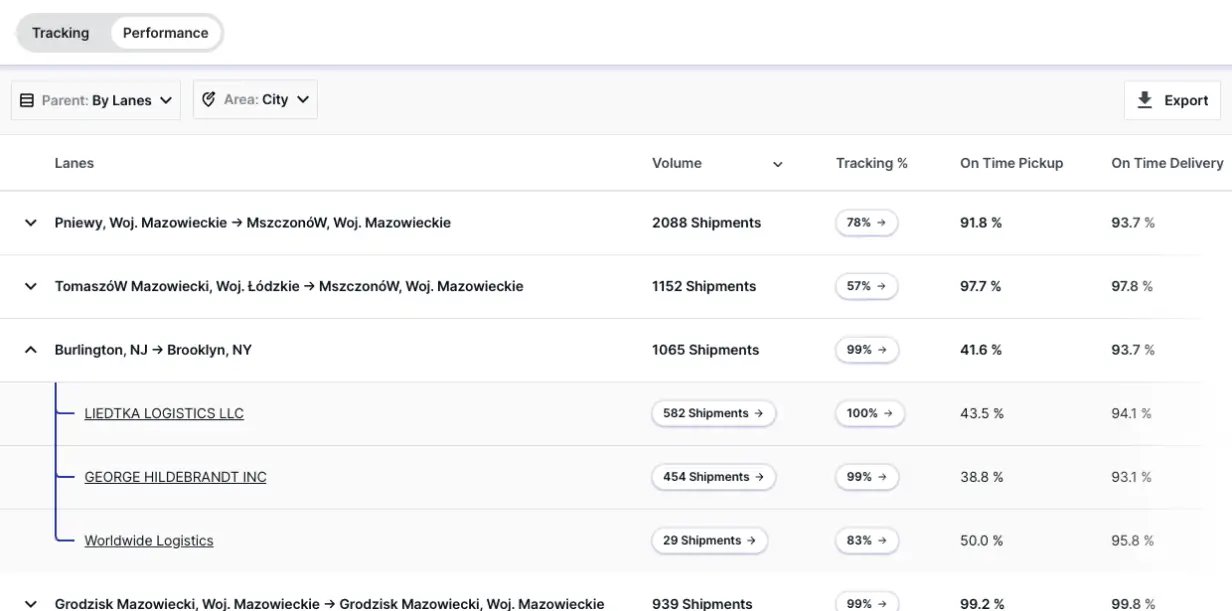The height and width of the screenshot is (611, 1232).
Task: Click the Export download icon
Action: (x=1145, y=100)
